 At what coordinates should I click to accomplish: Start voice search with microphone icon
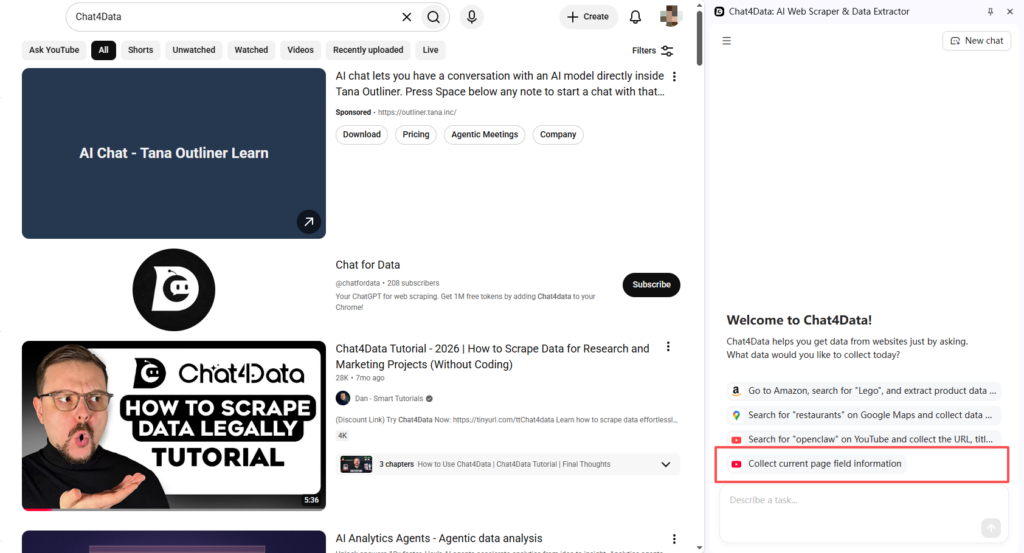(x=472, y=16)
